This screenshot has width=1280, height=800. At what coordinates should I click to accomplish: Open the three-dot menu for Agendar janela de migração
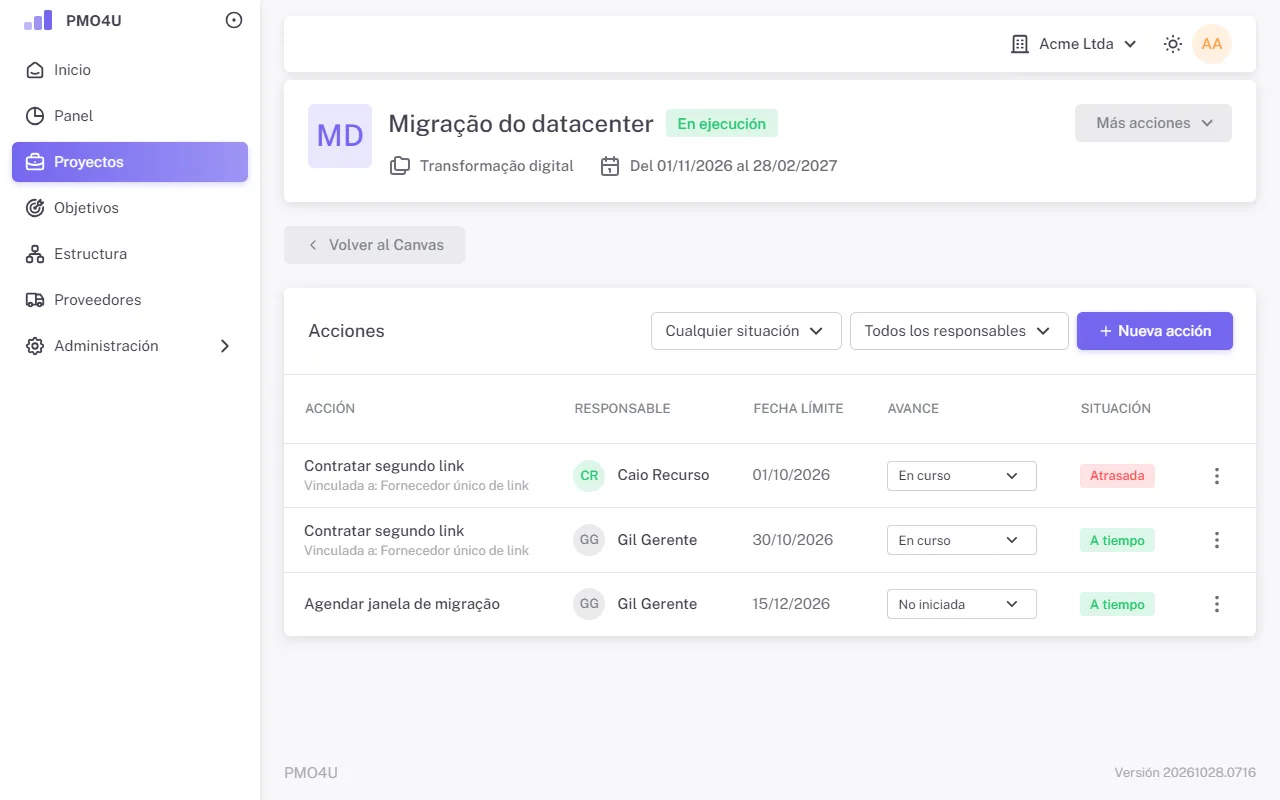[1217, 604]
